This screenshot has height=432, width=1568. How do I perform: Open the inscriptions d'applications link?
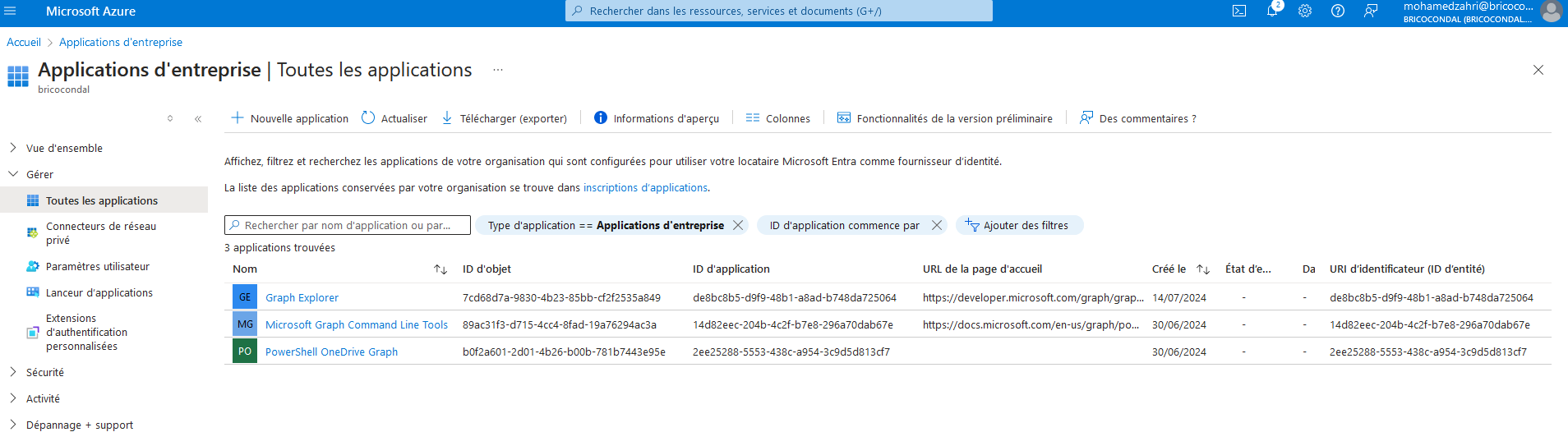(645, 187)
